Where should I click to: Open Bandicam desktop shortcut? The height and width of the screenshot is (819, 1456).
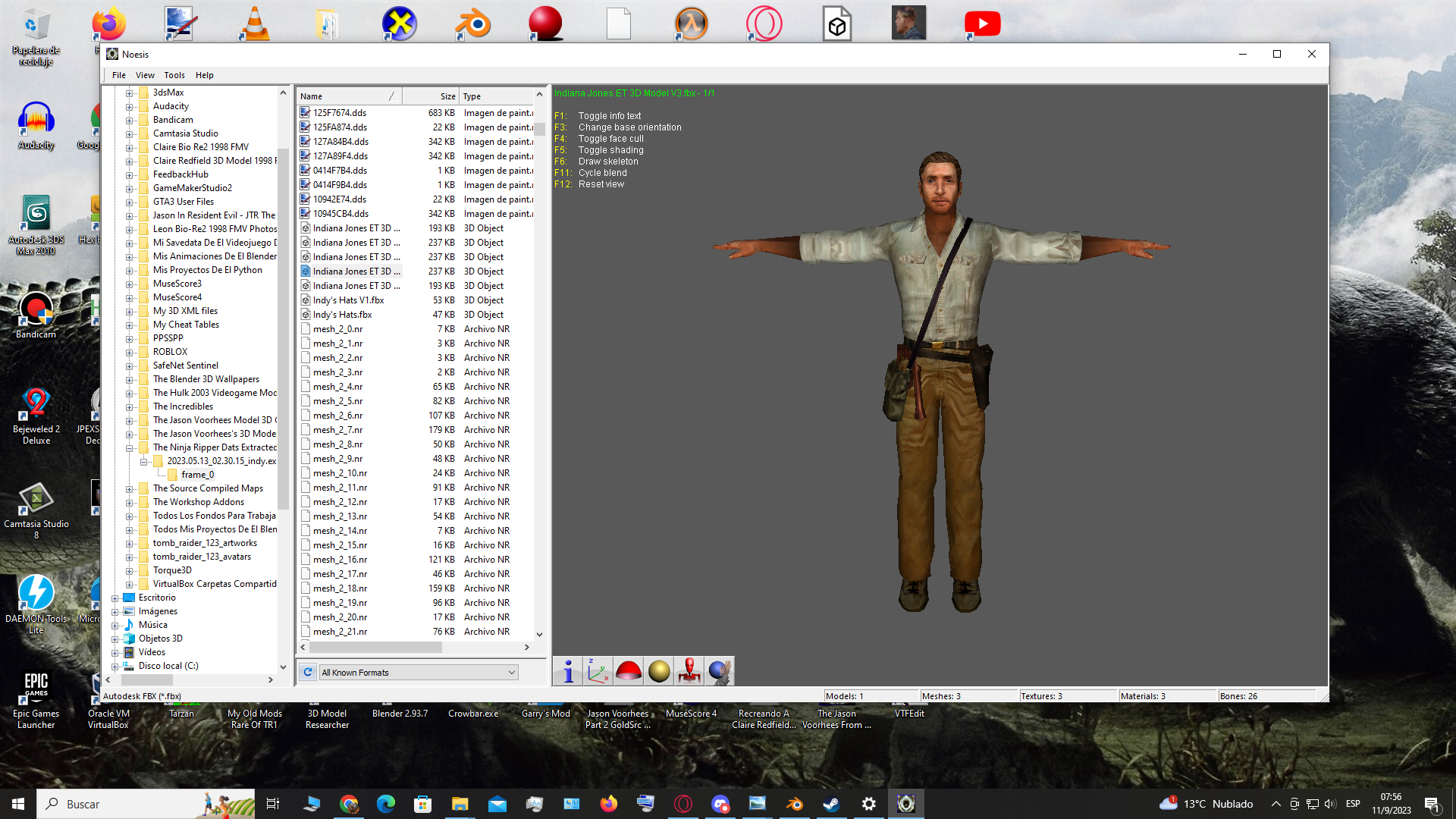click(x=36, y=315)
